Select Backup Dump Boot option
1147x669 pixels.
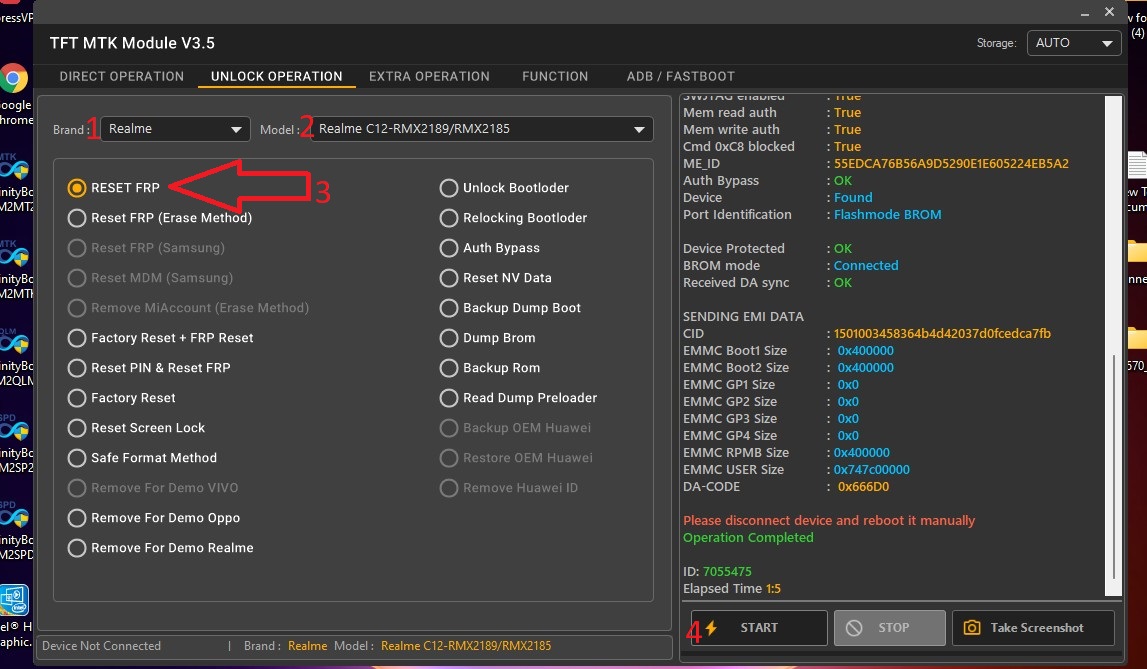coord(448,308)
